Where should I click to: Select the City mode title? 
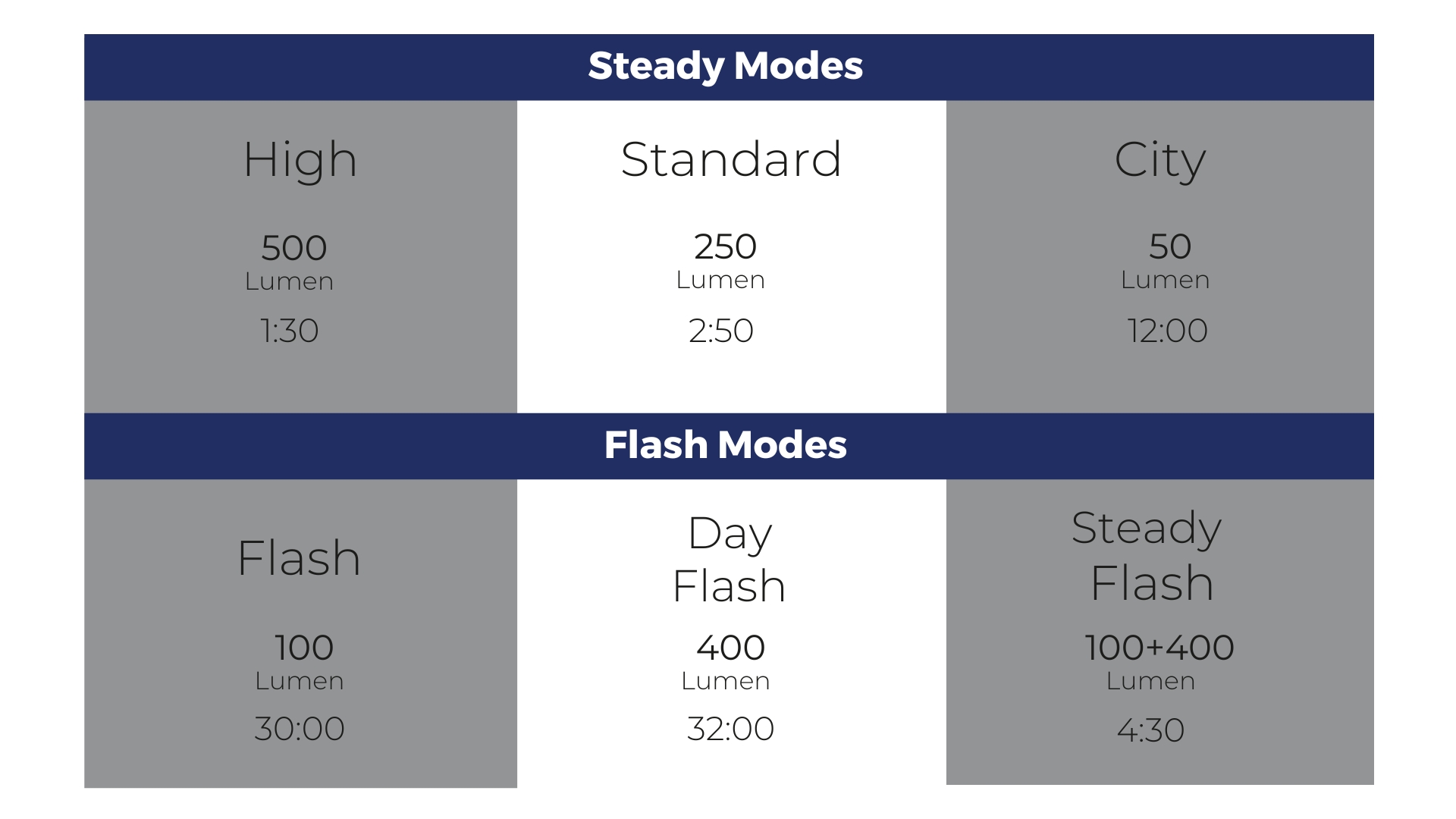tap(1159, 161)
